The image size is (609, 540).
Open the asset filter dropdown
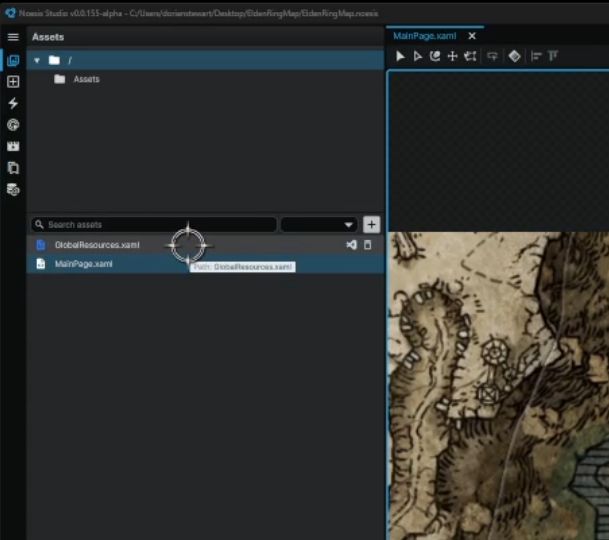point(319,225)
